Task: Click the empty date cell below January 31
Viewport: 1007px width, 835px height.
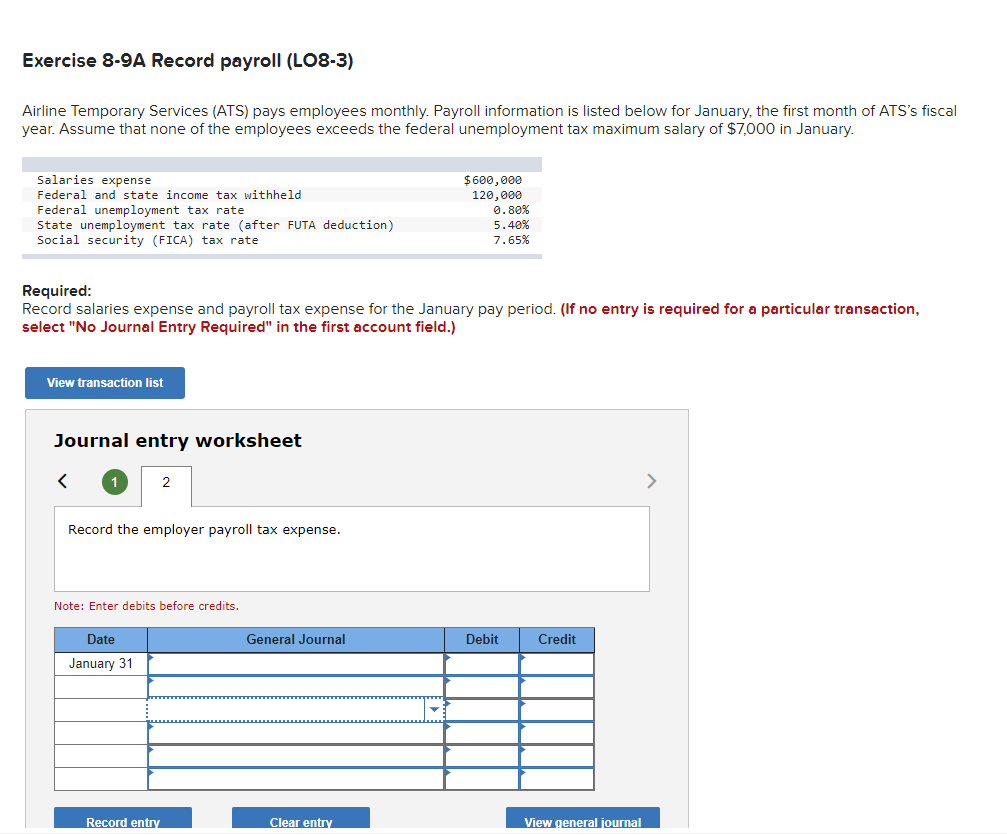Action: point(100,686)
